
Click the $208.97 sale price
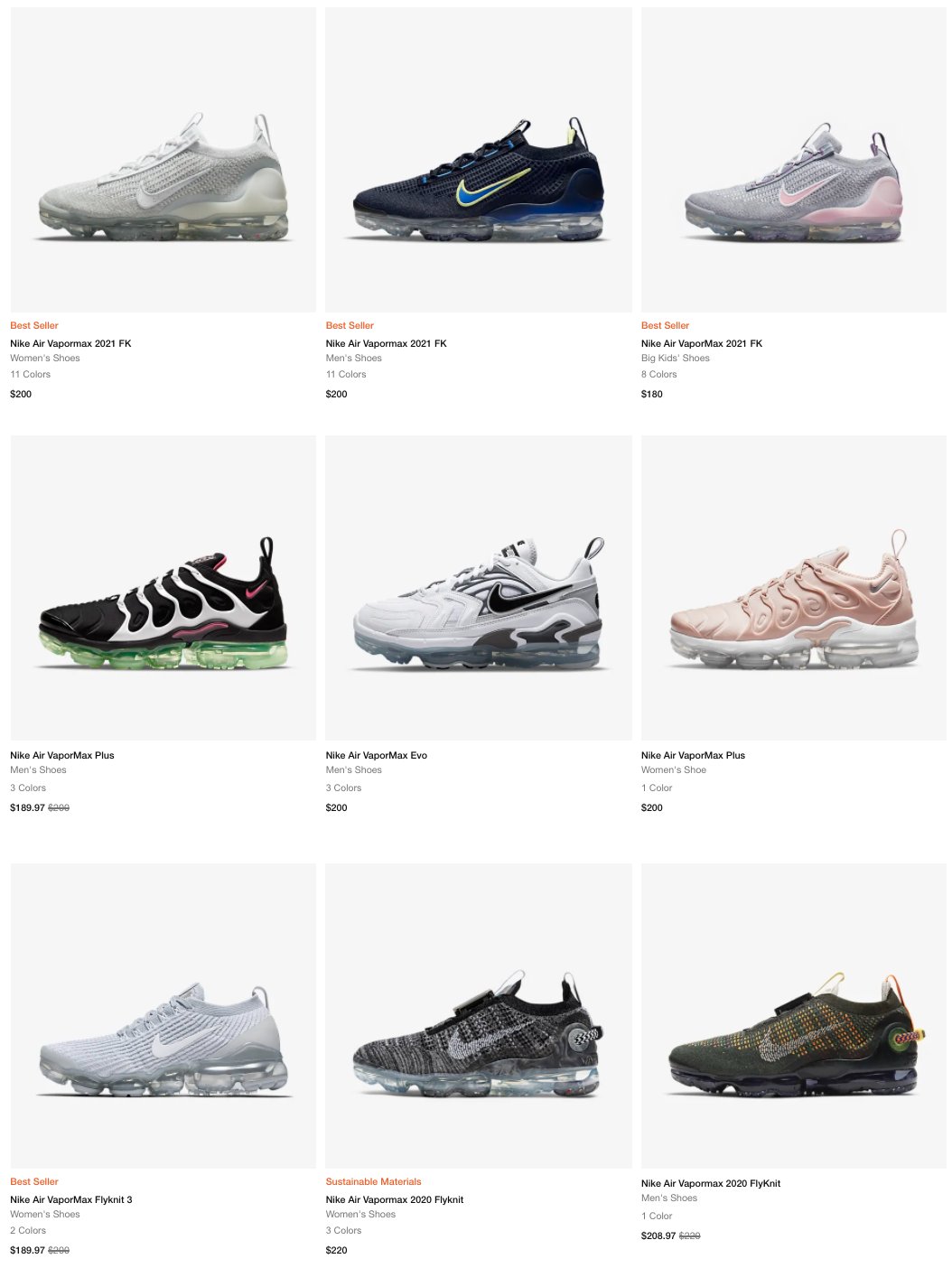pos(658,1235)
